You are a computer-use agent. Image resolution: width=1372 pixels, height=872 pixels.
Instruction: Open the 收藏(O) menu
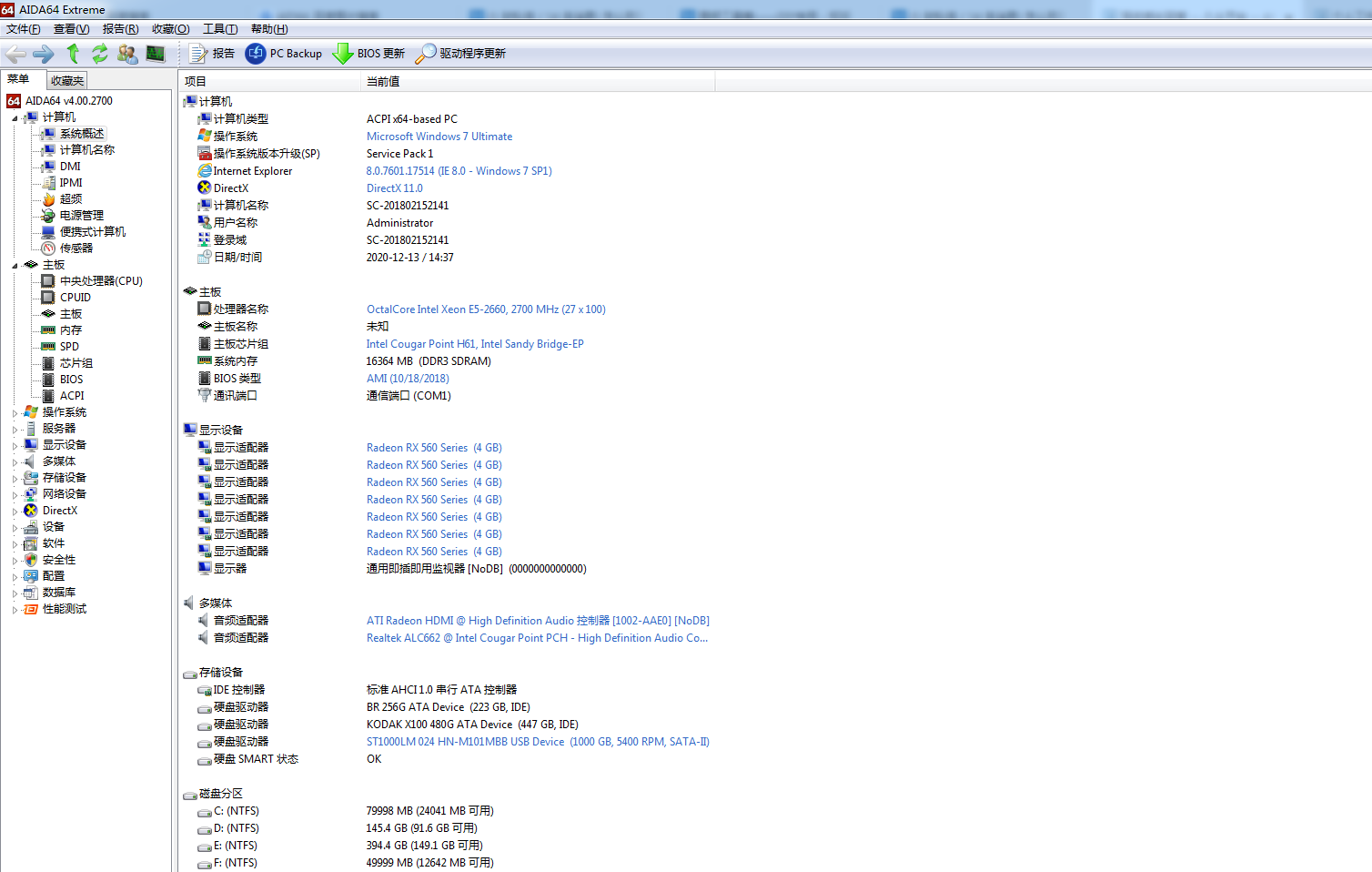click(170, 29)
